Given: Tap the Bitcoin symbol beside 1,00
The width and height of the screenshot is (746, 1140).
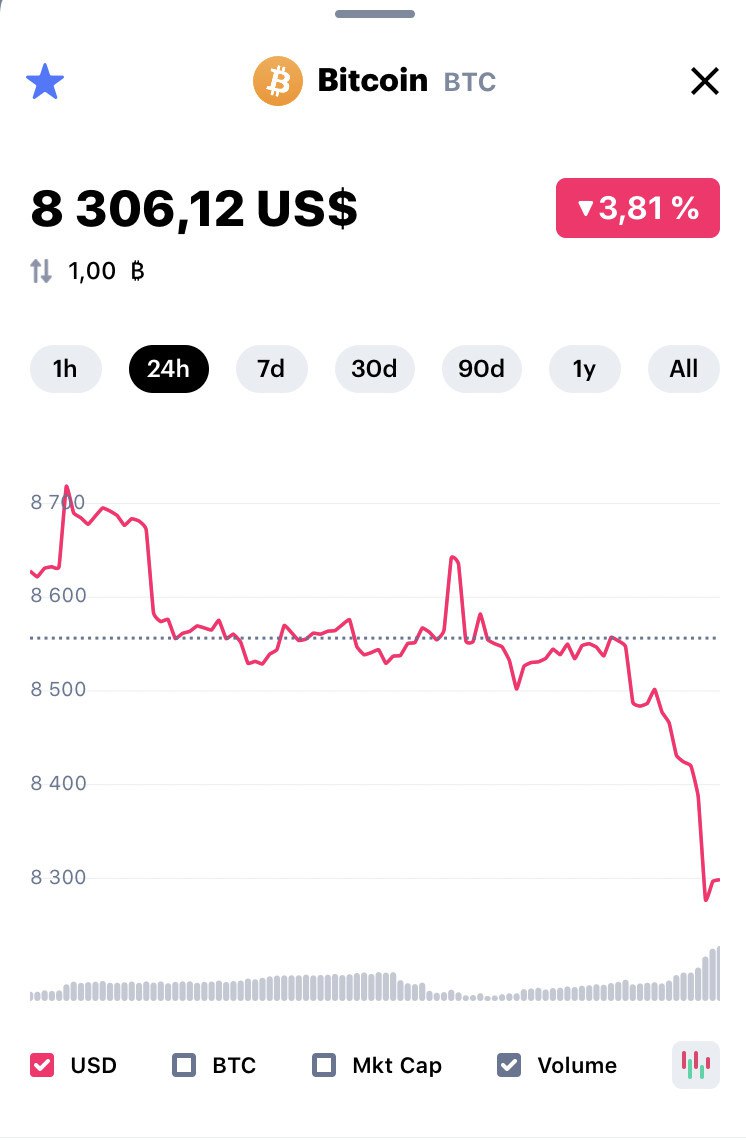Looking at the screenshot, I should (138, 270).
